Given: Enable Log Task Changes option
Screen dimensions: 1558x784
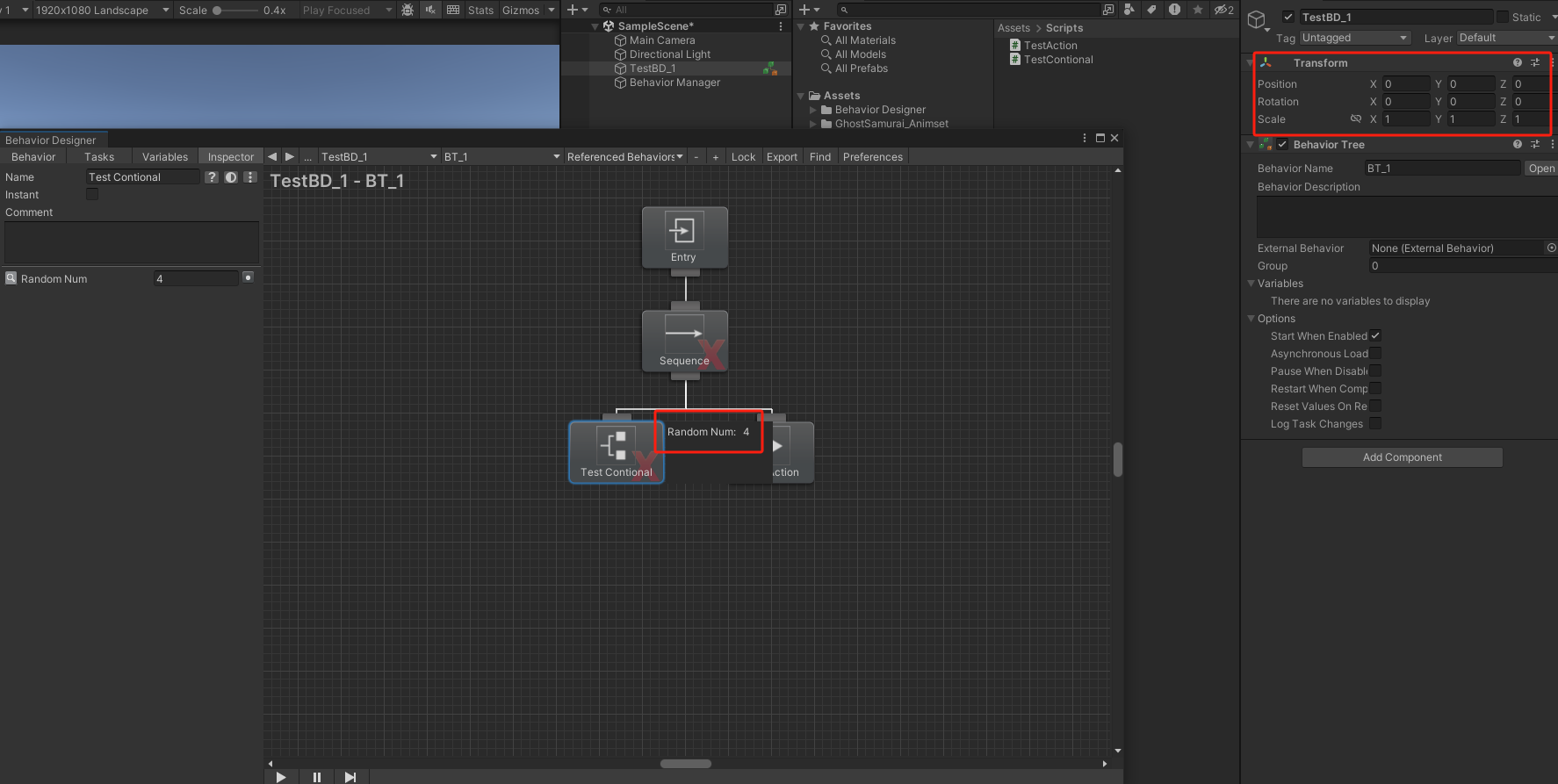Looking at the screenshot, I should 1375,423.
